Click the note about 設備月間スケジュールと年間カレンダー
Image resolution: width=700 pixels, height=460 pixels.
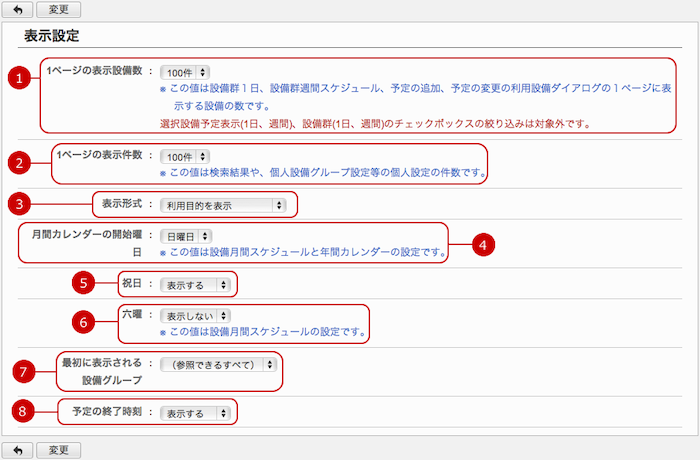(x=304, y=252)
